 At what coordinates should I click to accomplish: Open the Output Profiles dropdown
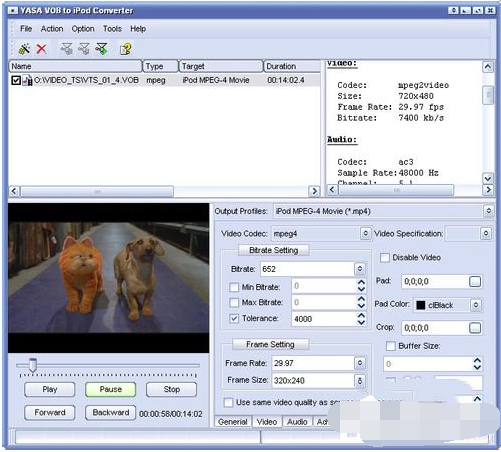pos(488,211)
